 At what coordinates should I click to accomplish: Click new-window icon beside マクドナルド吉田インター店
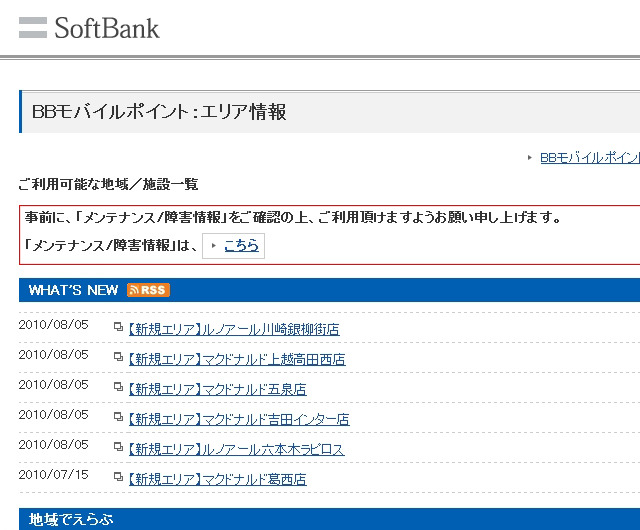coord(118,416)
